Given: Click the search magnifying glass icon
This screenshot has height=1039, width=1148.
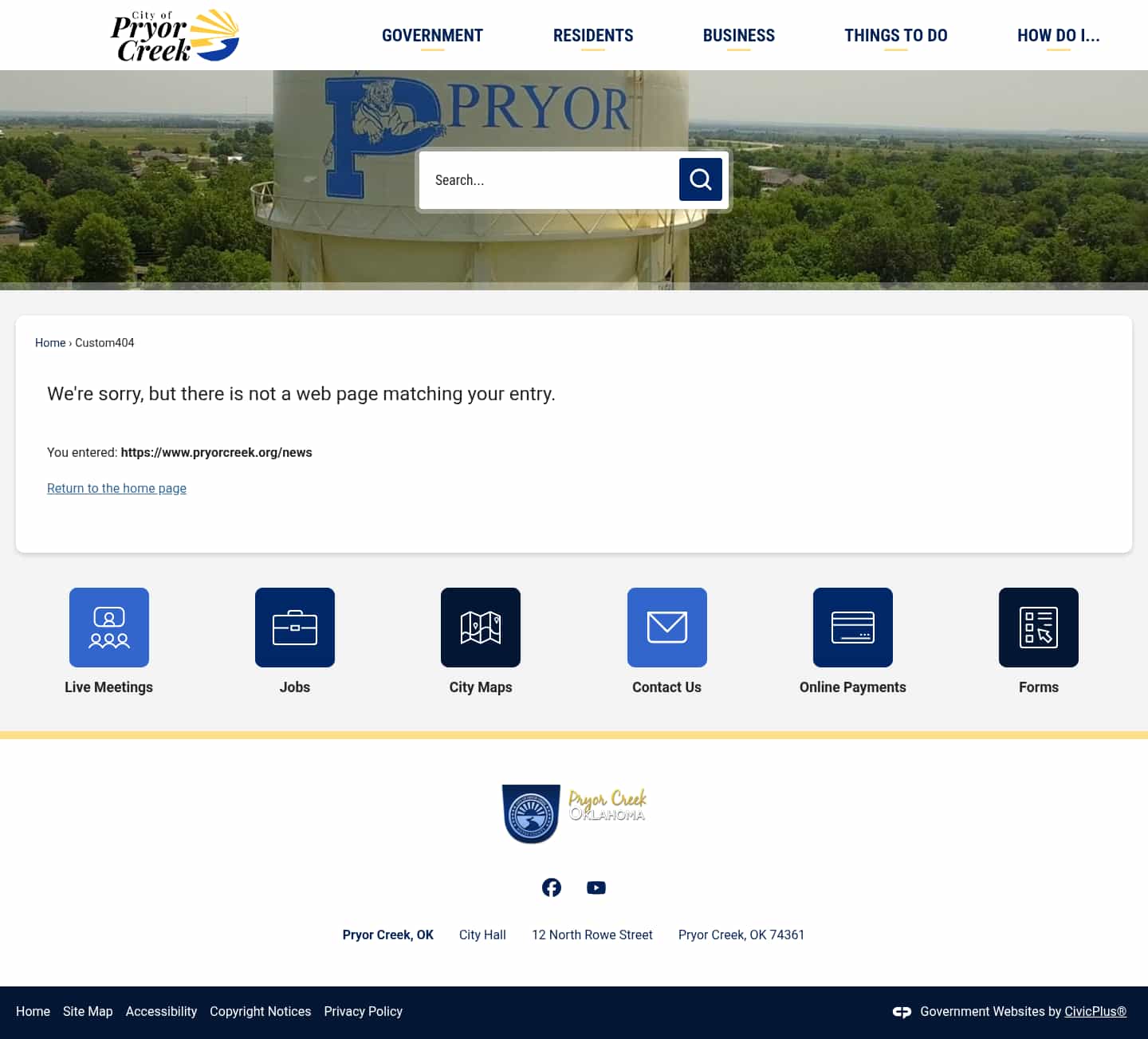Looking at the screenshot, I should [x=700, y=179].
